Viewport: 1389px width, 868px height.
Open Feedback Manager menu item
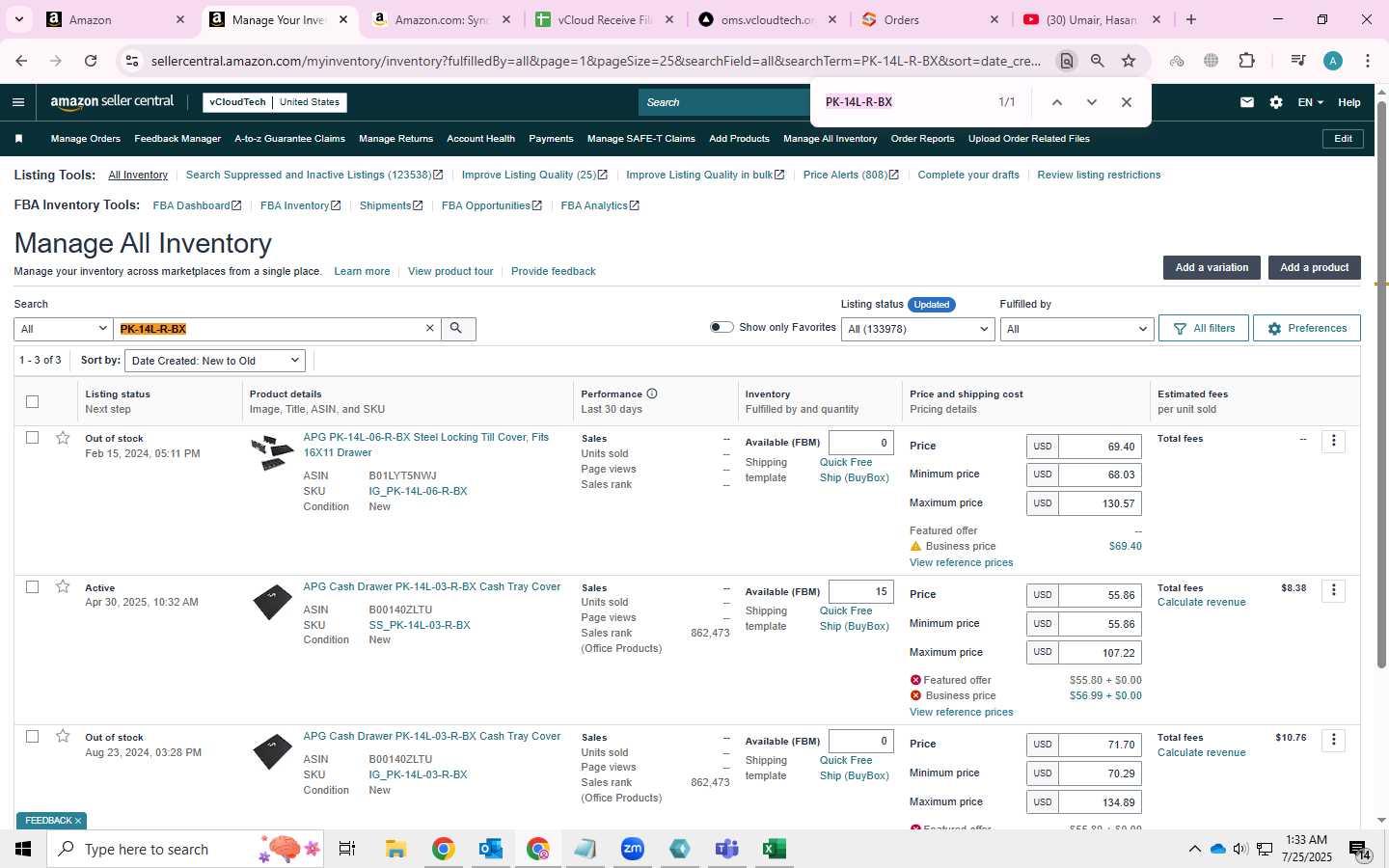click(177, 139)
